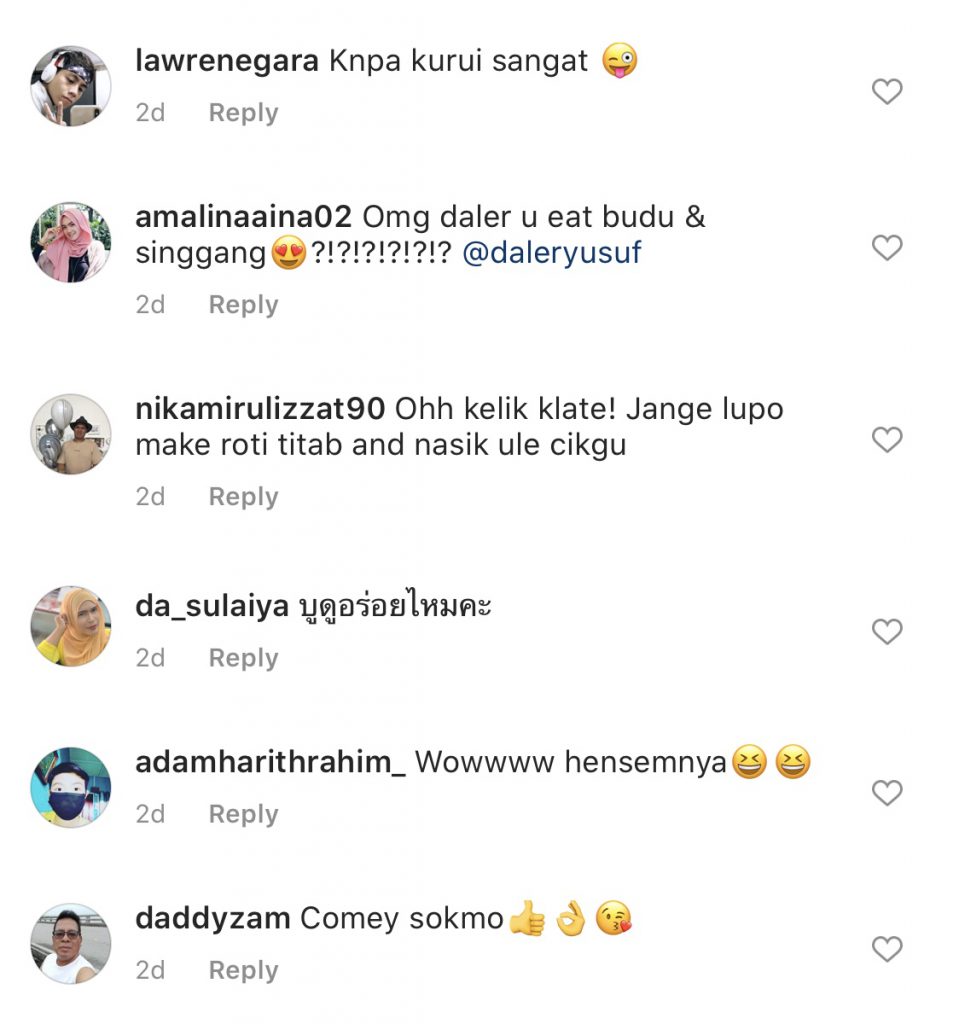The height and width of the screenshot is (1024, 959).
Task: Open lawrenegara's profile picture
Action: point(71,86)
